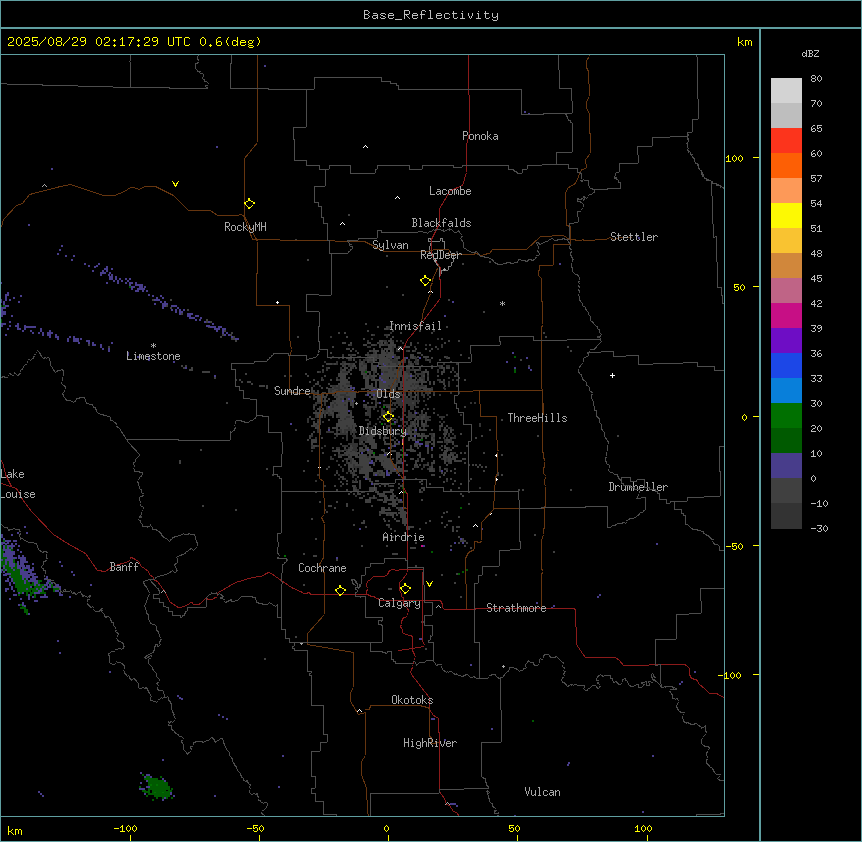
Task: Select the yellow diamond marker below Olds
Action: 388,417
